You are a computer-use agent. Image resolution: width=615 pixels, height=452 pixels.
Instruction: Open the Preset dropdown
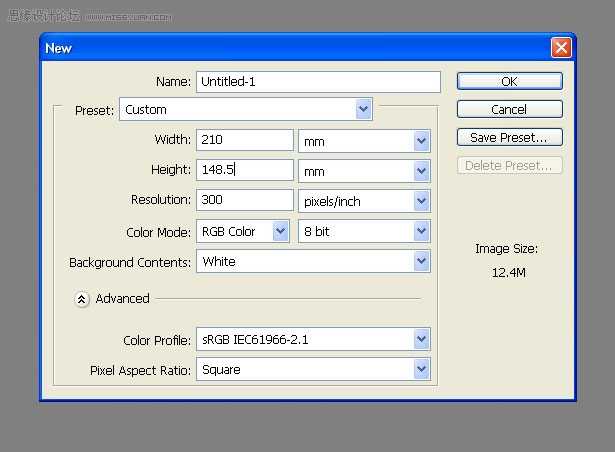point(245,109)
